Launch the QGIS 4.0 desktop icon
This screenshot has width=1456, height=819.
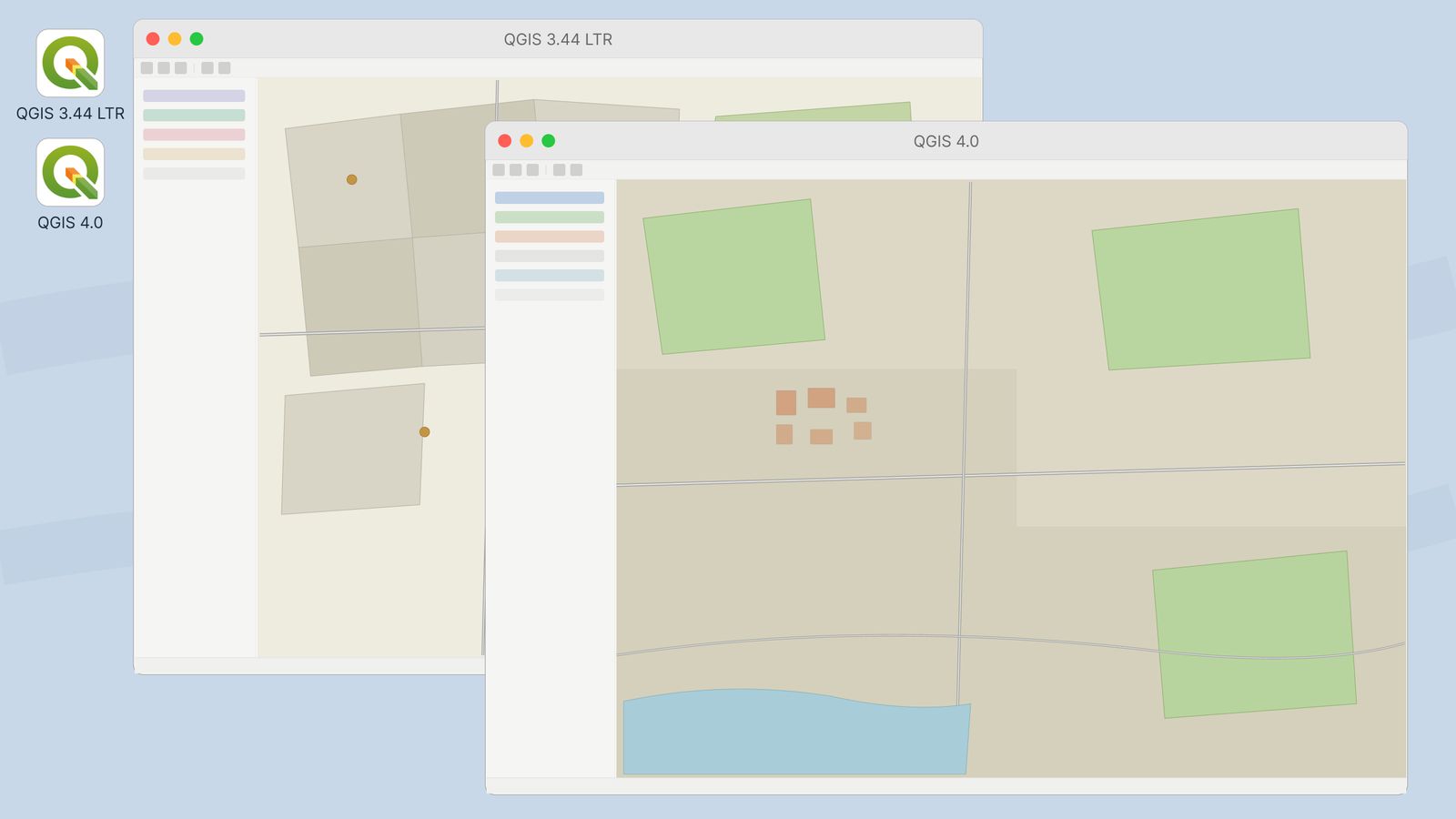point(70,173)
